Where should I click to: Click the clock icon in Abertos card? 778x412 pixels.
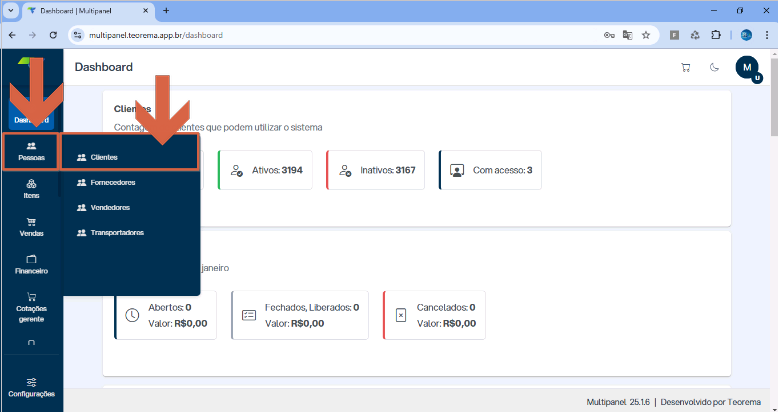point(132,315)
